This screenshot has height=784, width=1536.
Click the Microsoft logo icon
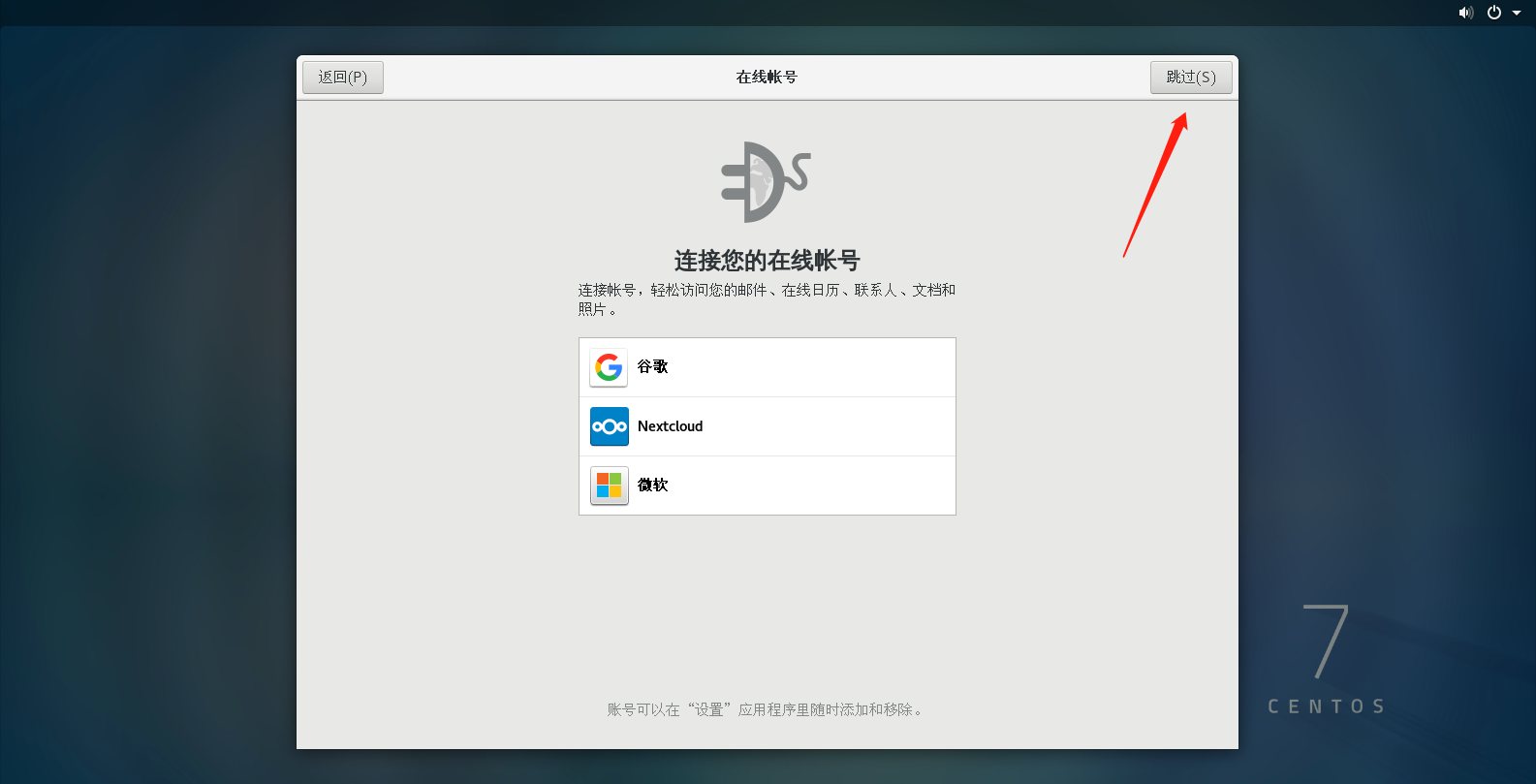[x=609, y=486]
